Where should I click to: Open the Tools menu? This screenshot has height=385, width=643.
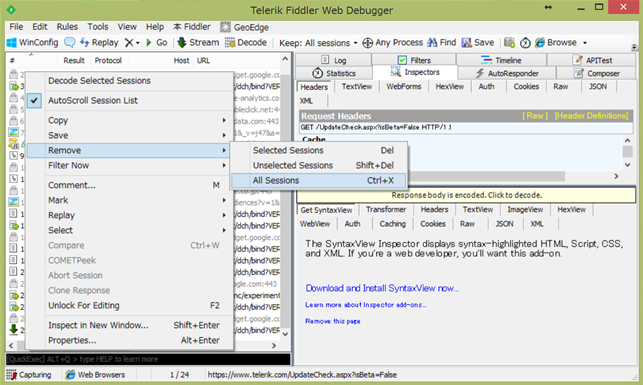pos(98,27)
